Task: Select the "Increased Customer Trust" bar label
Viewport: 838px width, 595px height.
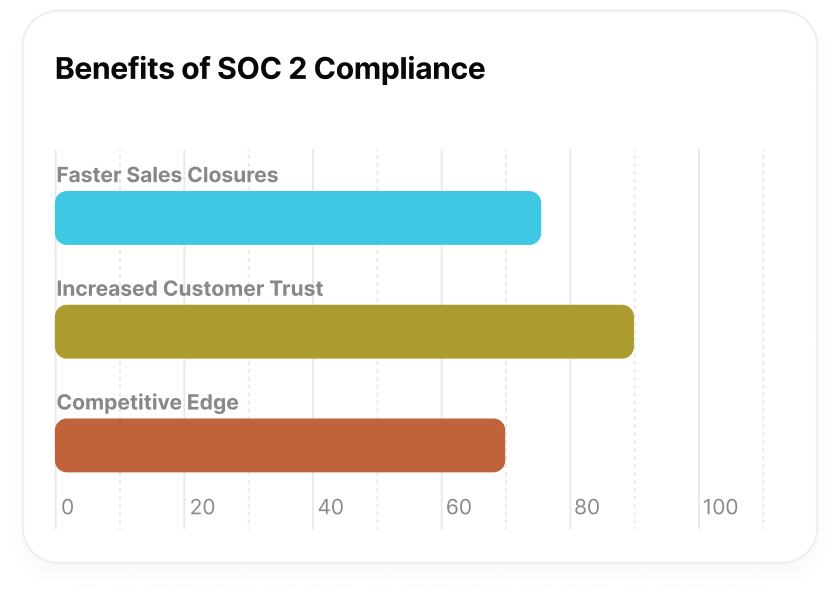Action: pos(190,289)
